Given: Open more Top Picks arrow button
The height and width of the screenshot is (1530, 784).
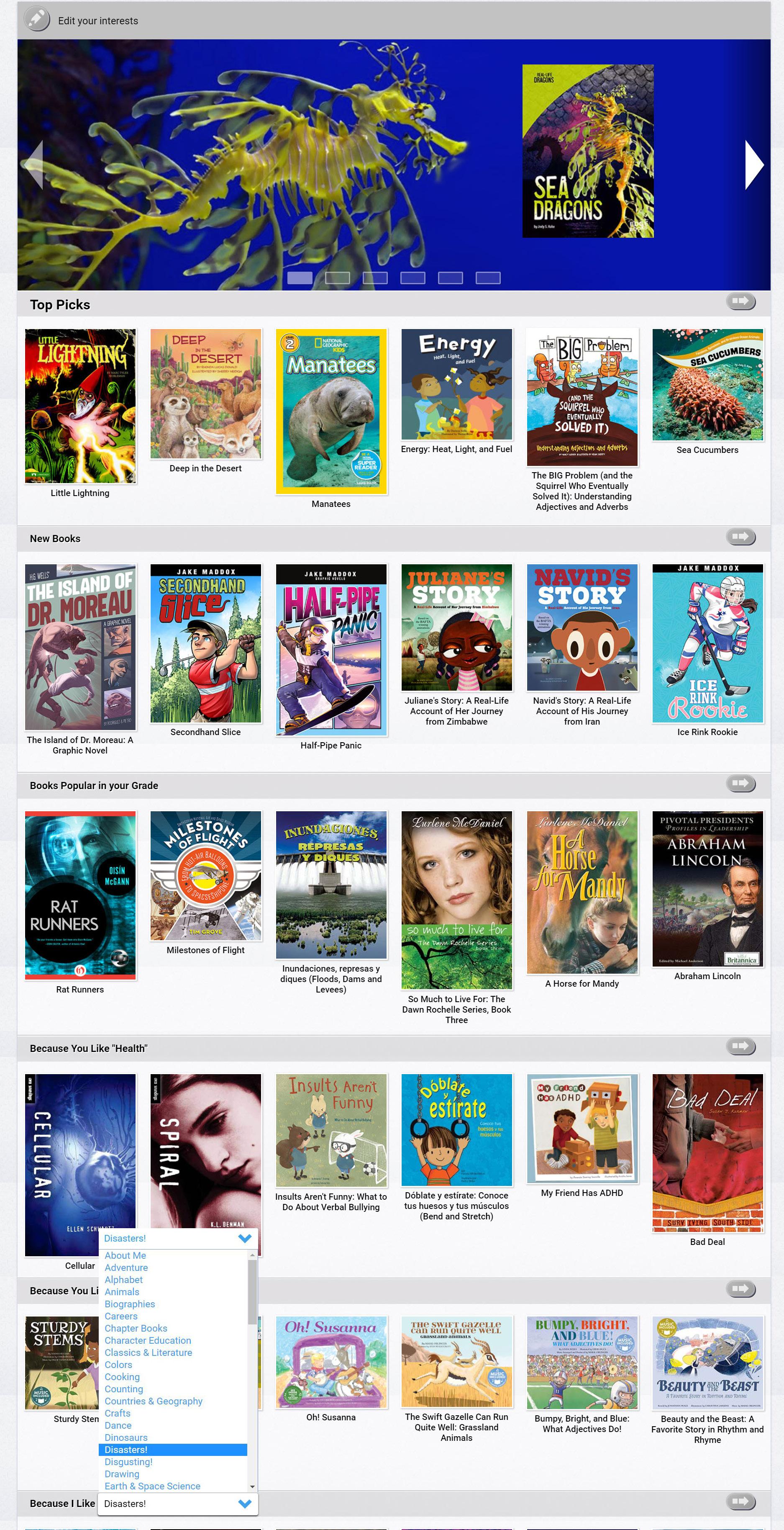Looking at the screenshot, I should (x=740, y=301).
